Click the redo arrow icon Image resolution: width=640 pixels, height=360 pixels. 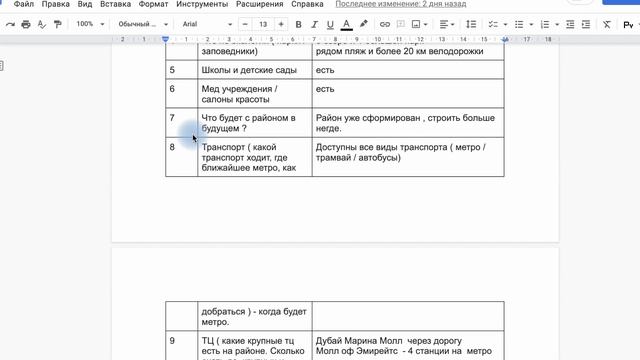(10, 24)
